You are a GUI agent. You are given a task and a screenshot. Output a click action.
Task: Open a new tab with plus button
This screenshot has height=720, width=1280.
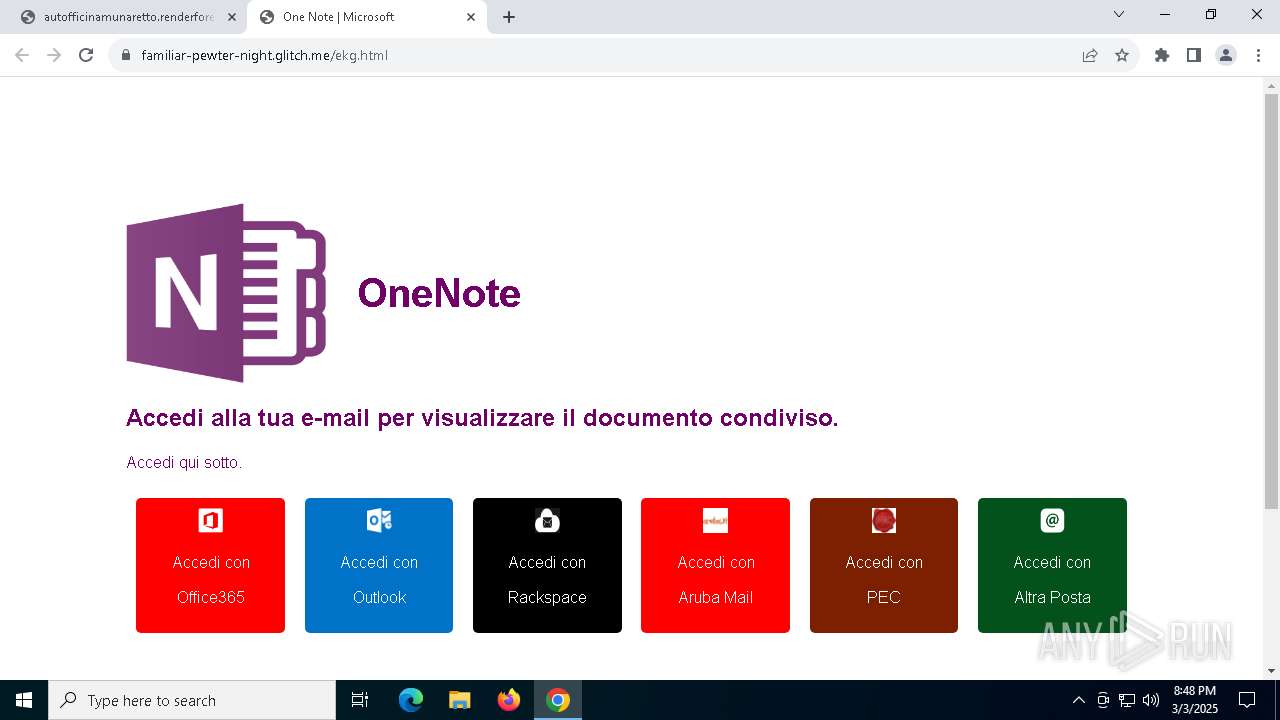509,17
